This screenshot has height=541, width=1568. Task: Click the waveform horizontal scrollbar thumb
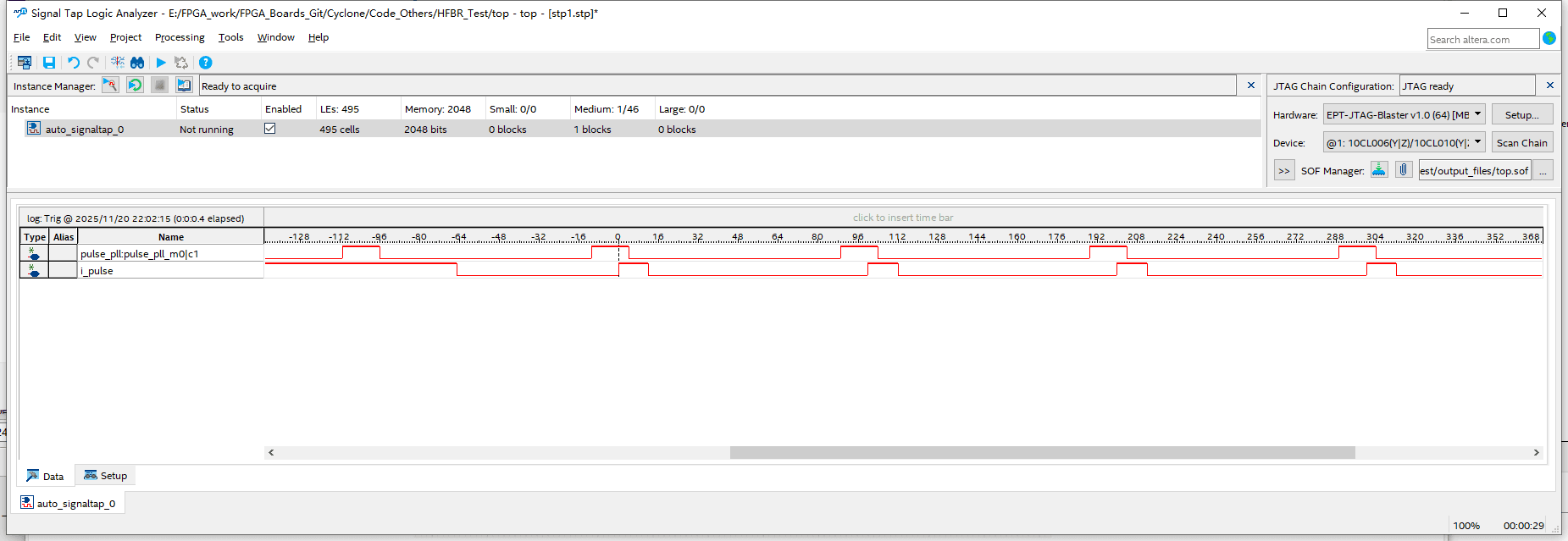[1042, 453]
